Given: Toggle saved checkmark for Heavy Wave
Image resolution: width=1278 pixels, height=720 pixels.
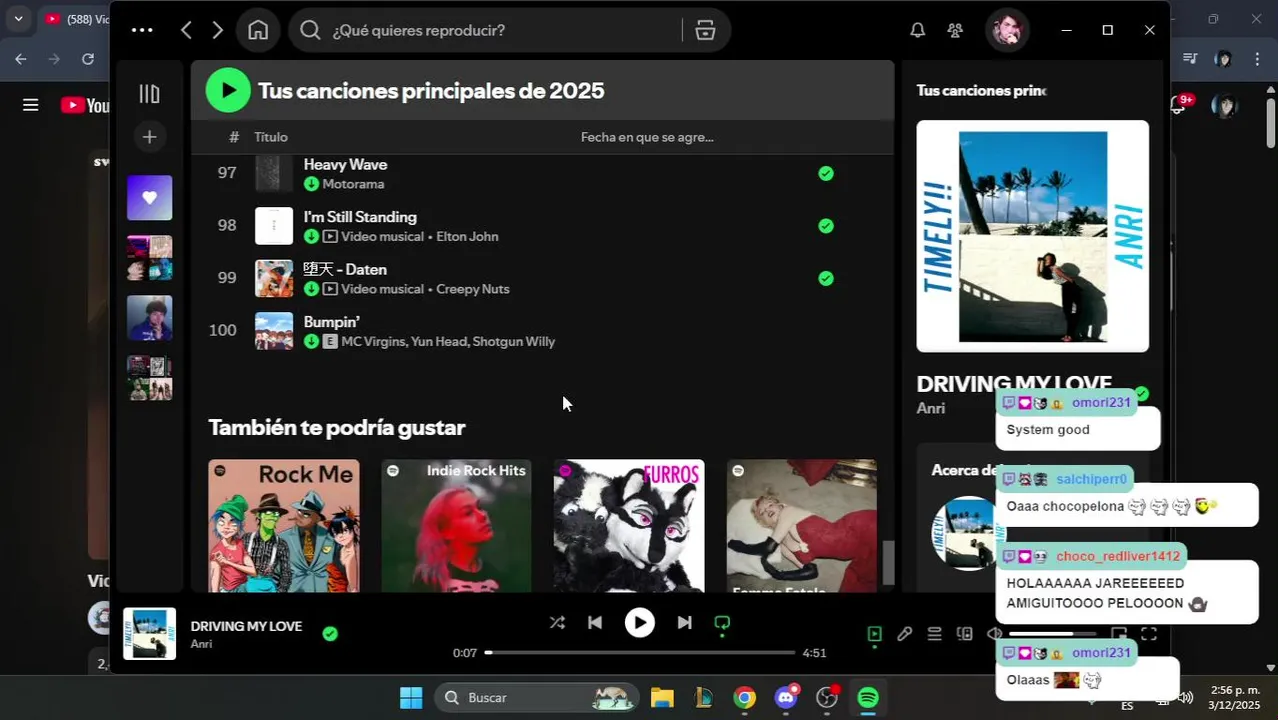Looking at the screenshot, I should pyautogui.click(x=826, y=173).
